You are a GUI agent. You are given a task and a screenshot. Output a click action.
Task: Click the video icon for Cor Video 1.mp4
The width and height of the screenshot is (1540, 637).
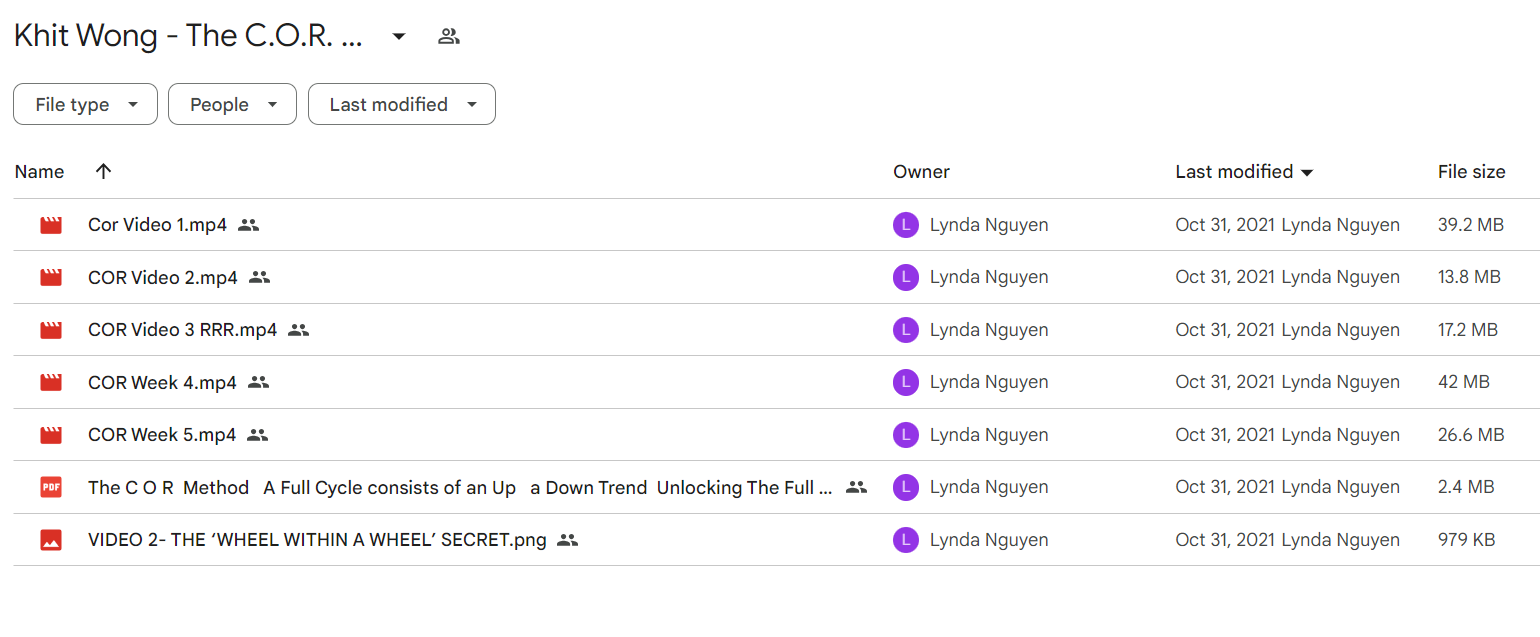(51, 225)
